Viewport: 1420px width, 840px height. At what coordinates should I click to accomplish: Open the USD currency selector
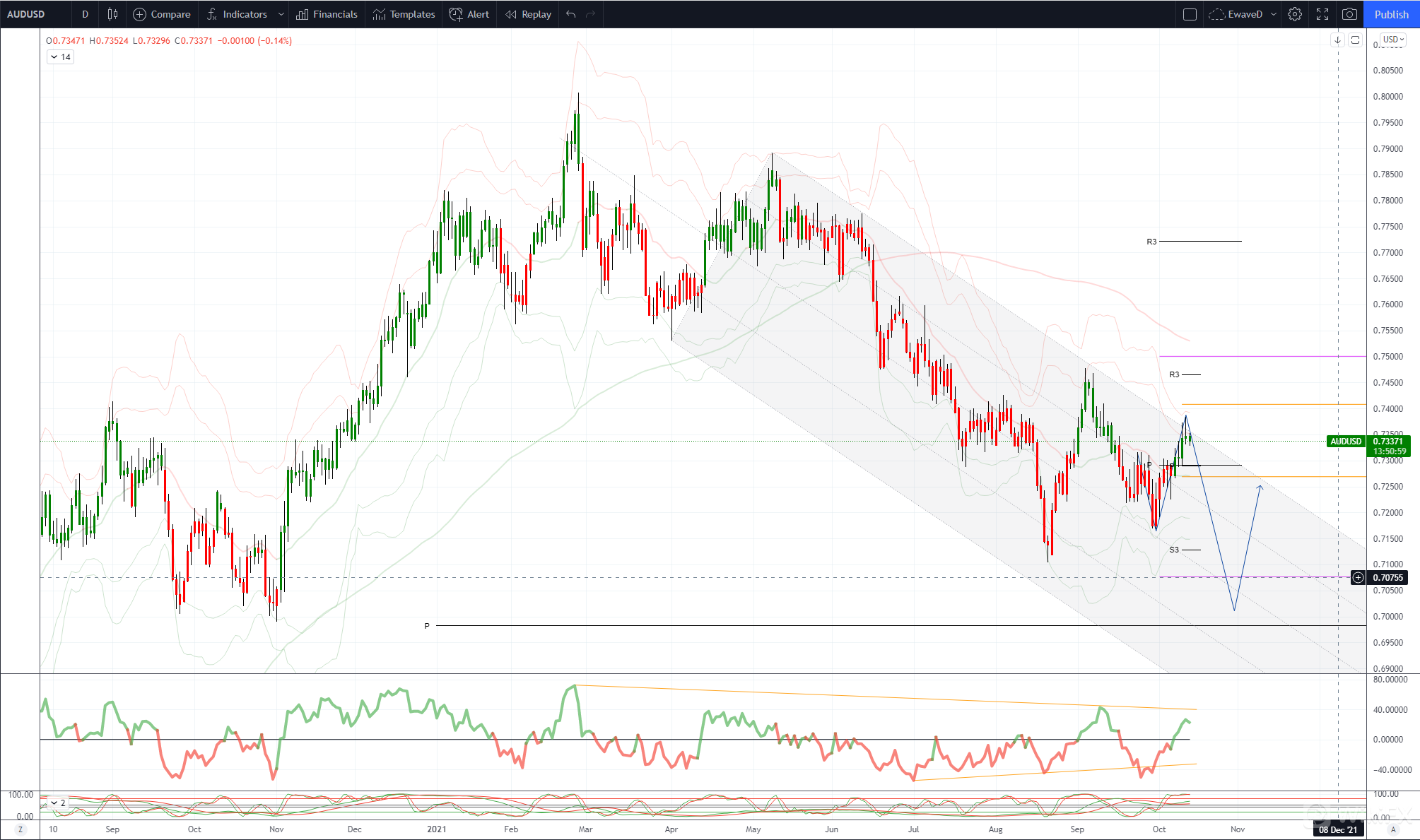[1393, 40]
